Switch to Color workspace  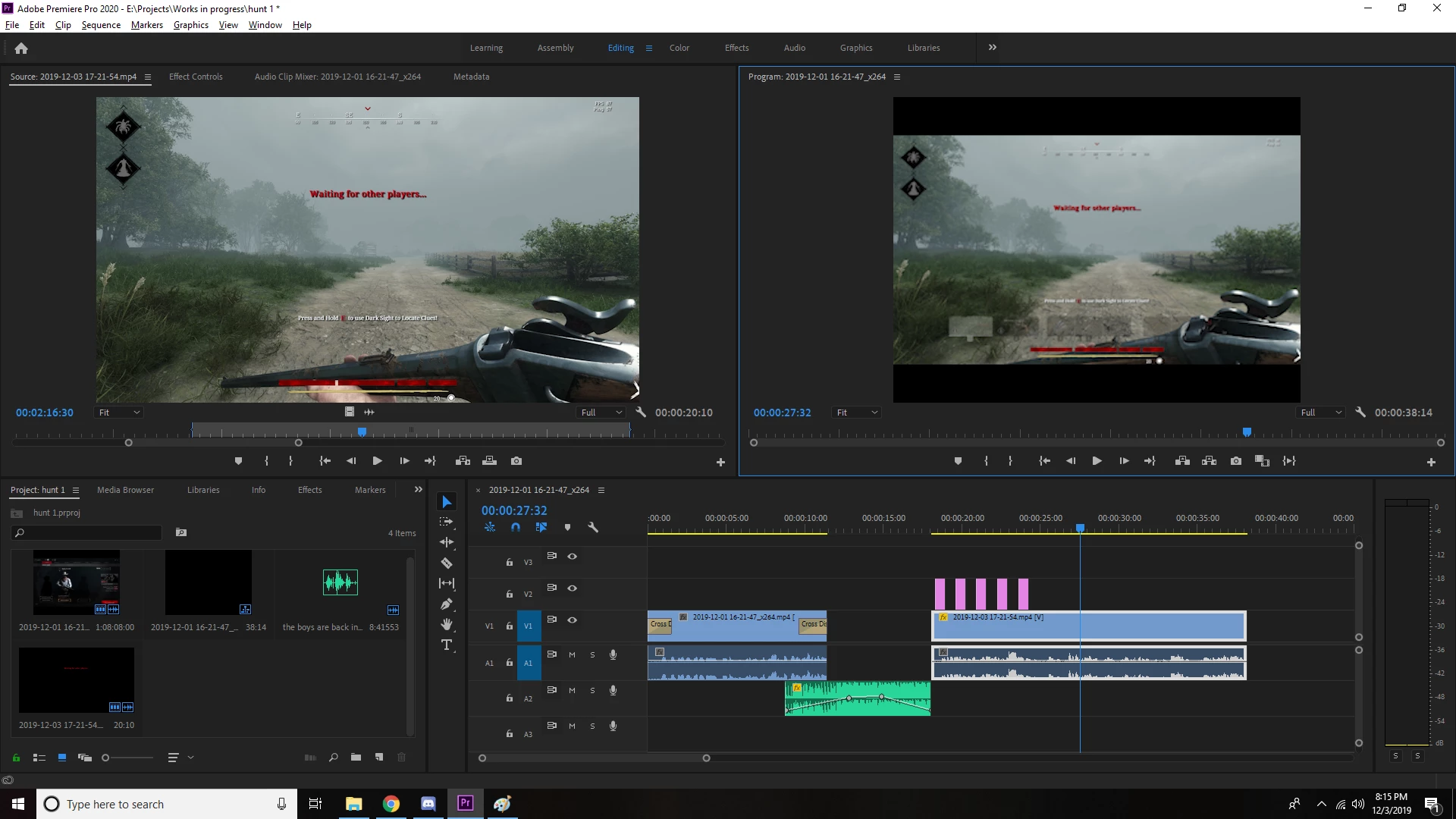point(679,48)
